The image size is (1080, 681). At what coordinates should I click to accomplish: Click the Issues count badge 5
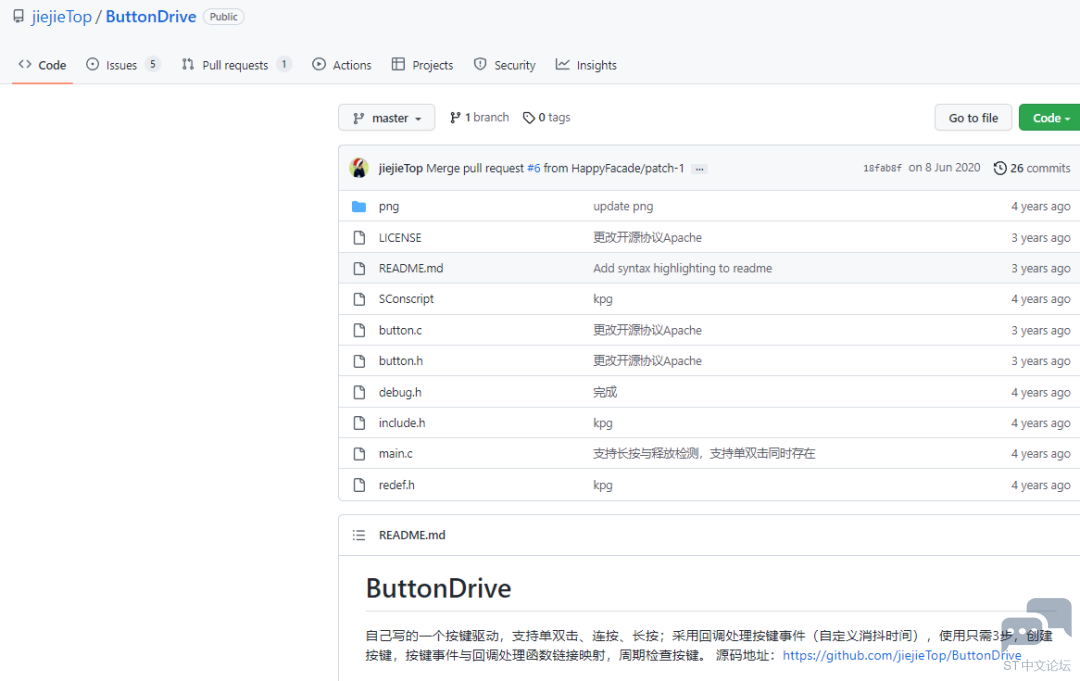click(x=152, y=64)
